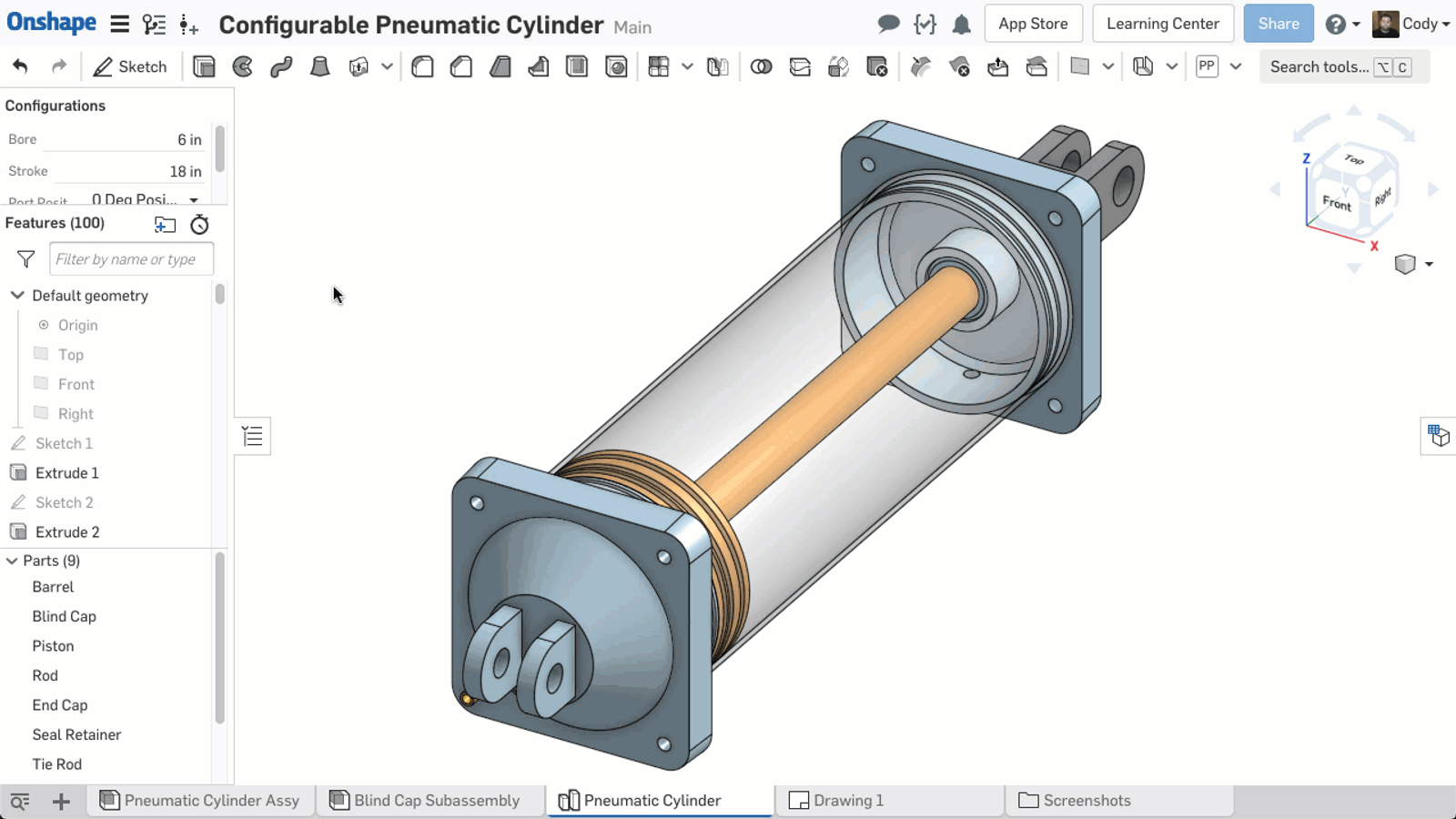Switch to the Drawing 1 tab
The width and height of the screenshot is (1456, 819).
[x=847, y=801]
